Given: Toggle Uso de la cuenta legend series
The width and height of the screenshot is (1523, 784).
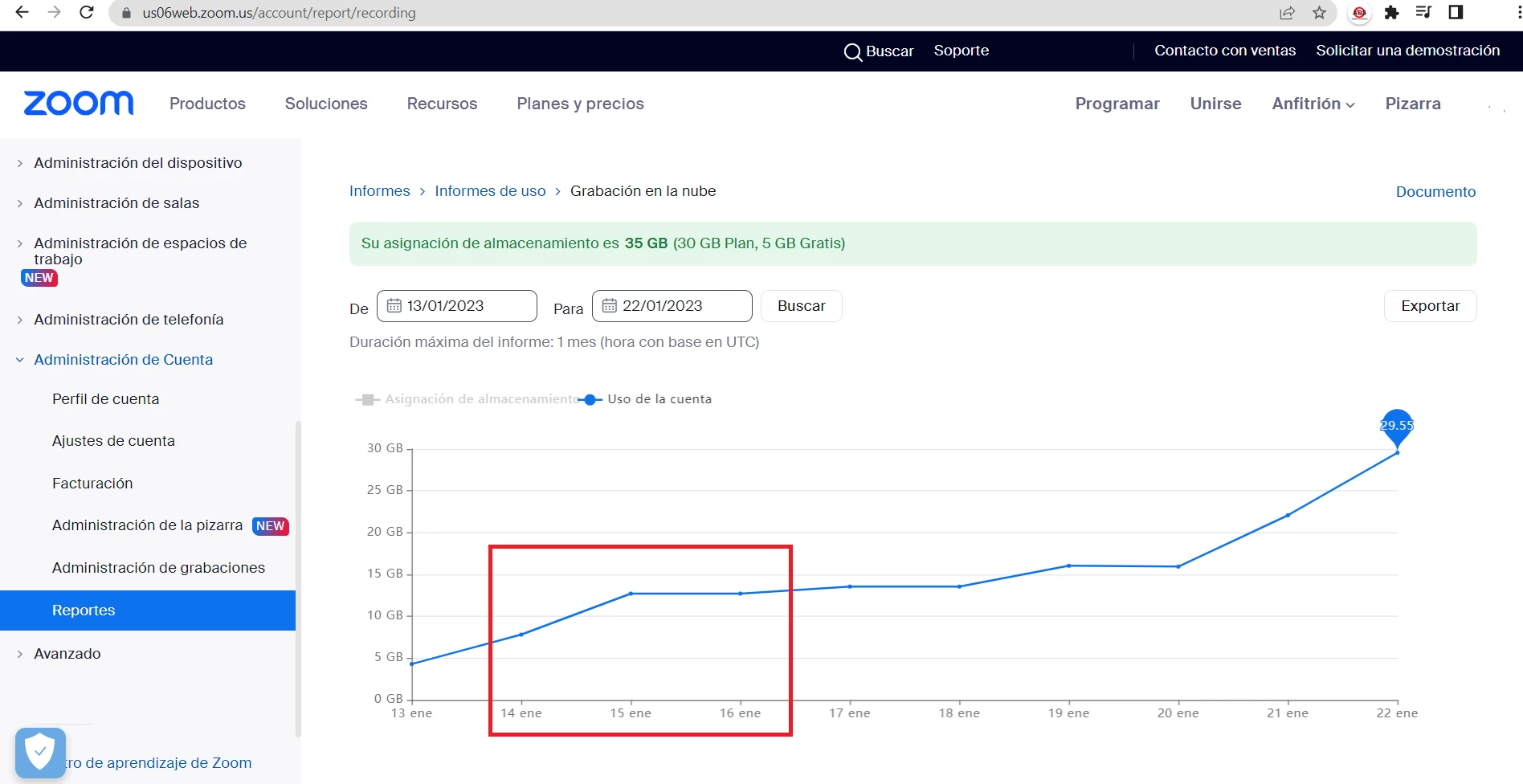Looking at the screenshot, I should point(646,399).
